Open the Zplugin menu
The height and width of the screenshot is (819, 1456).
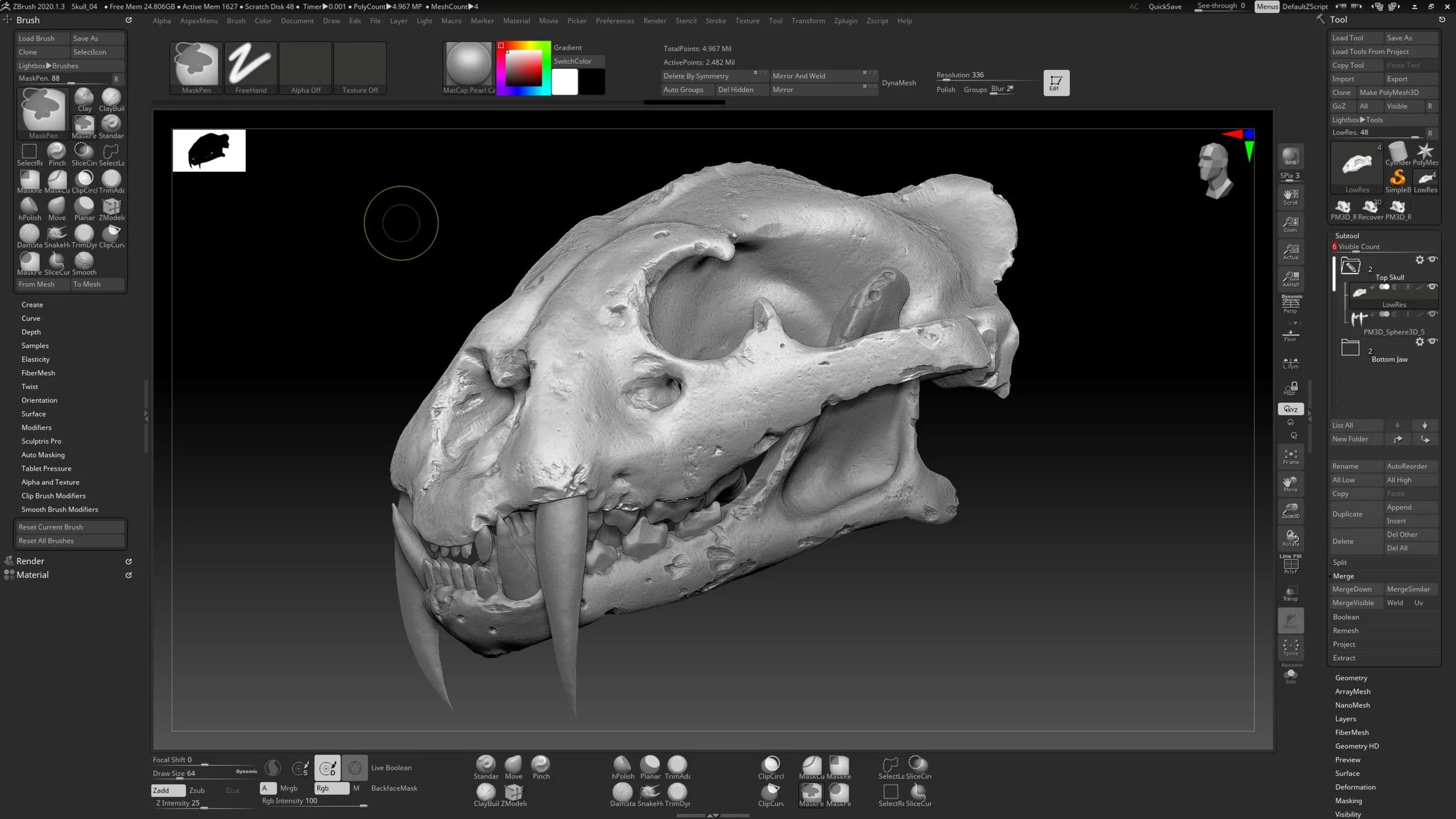pyautogui.click(x=846, y=20)
